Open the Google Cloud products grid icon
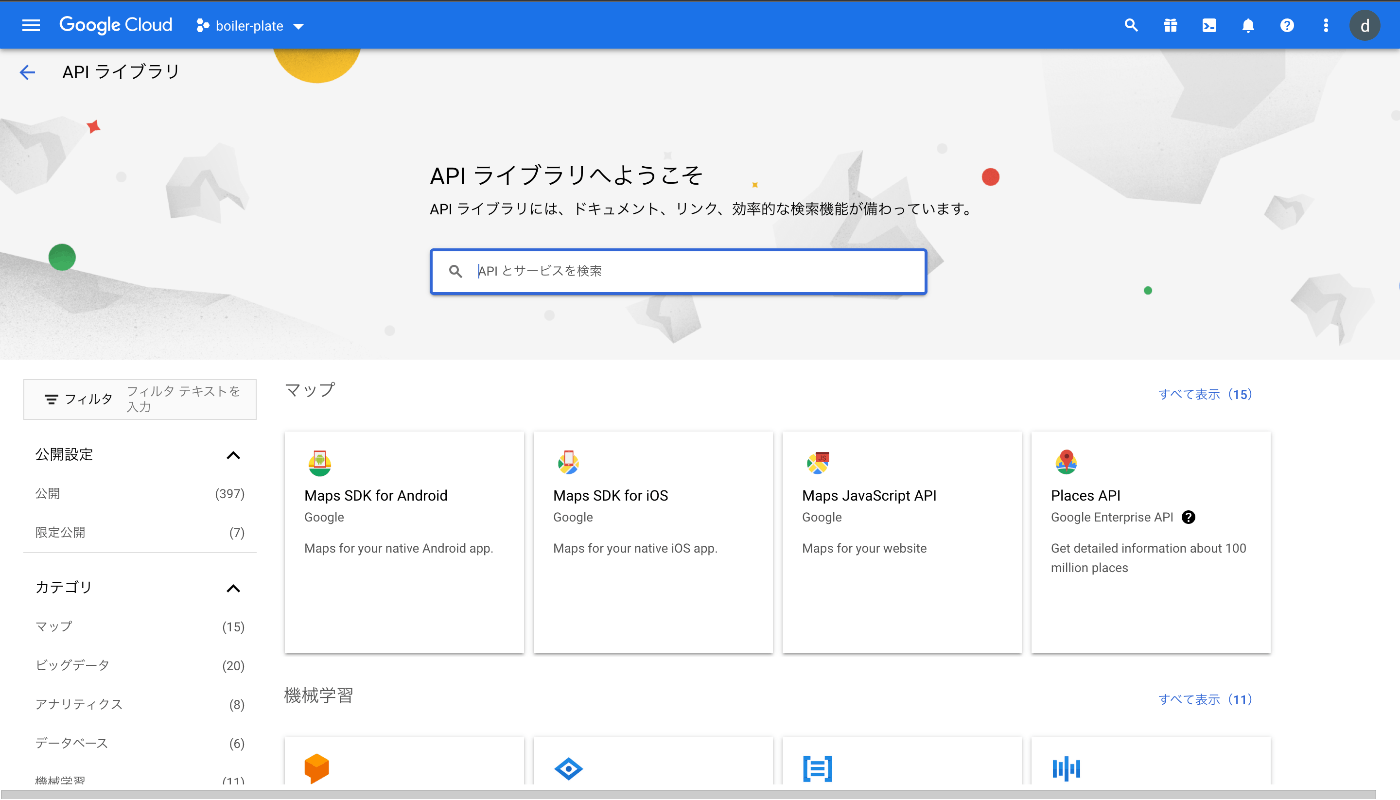 (x=1170, y=25)
